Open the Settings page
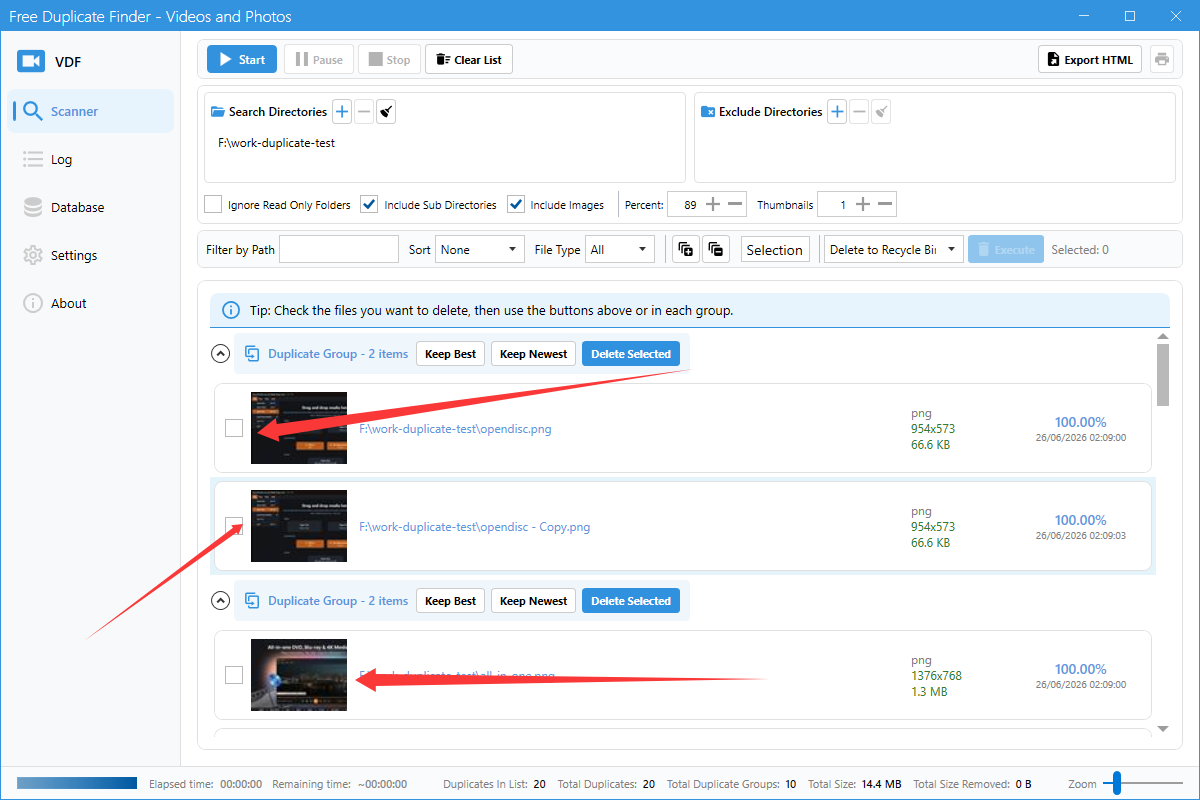 [91, 255]
